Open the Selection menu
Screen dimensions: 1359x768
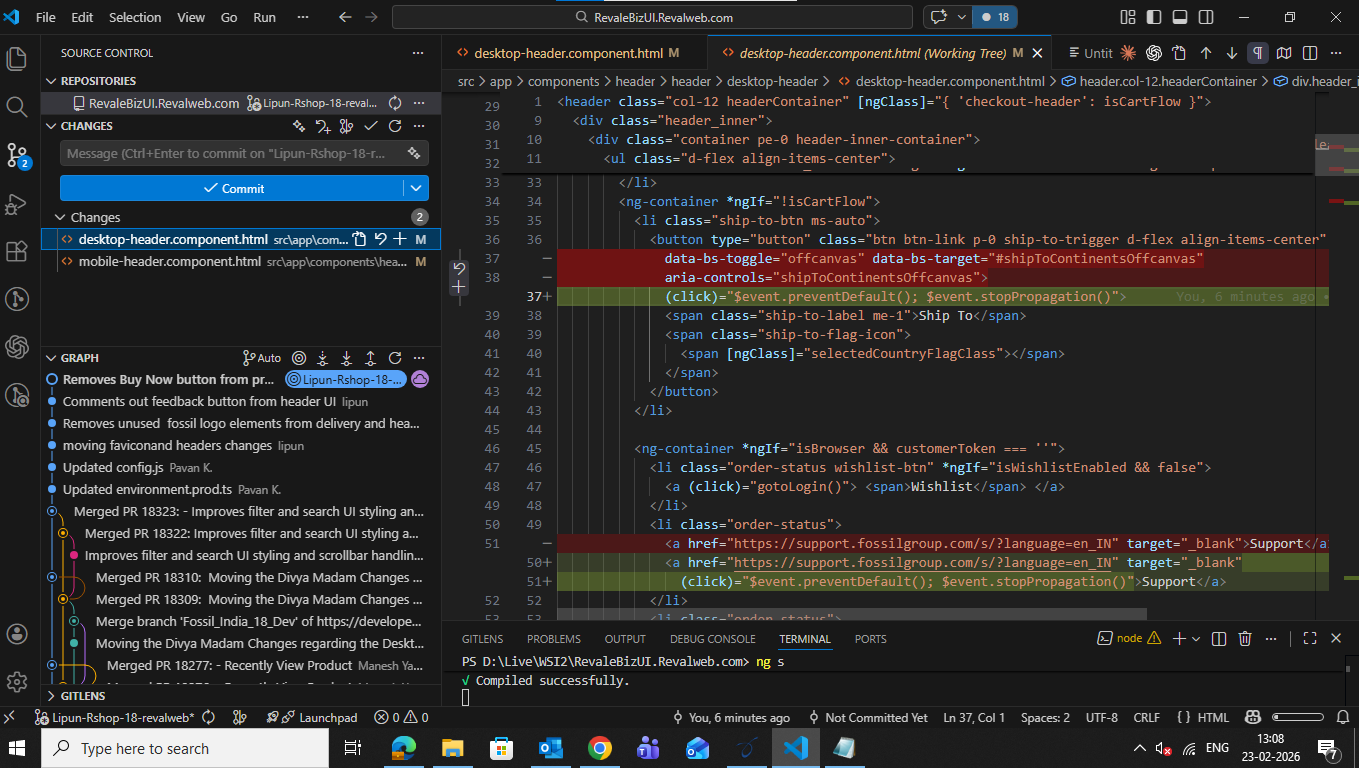(x=135, y=17)
